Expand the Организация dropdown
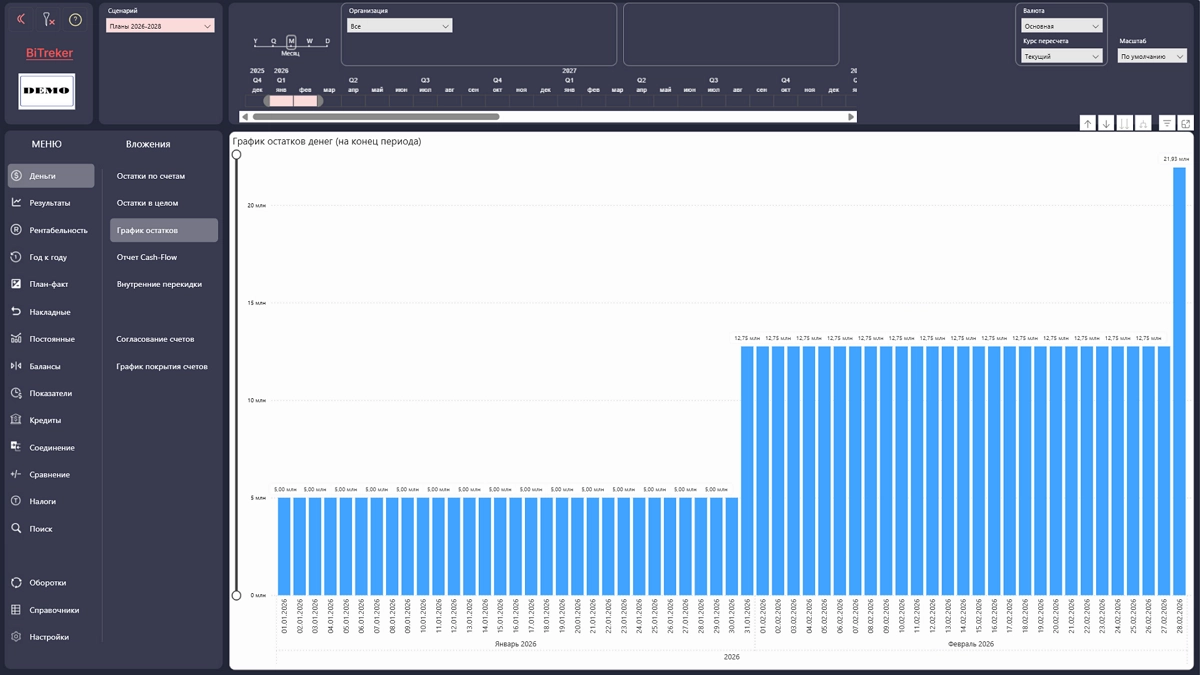Screen dimensions: 1200x675 click(400, 26)
